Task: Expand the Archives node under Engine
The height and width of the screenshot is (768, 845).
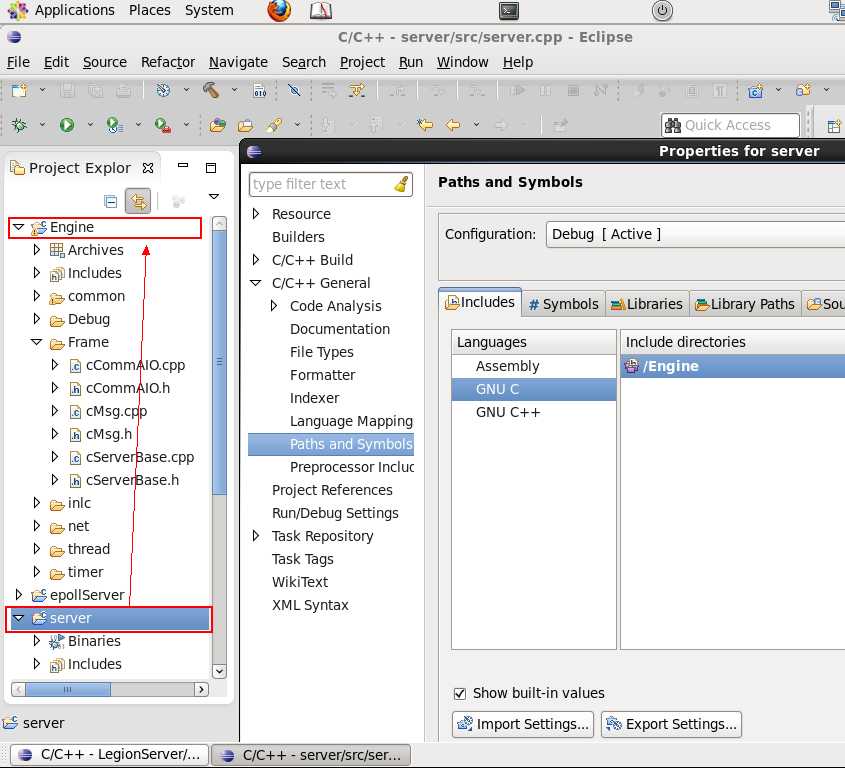Action: point(36,250)
